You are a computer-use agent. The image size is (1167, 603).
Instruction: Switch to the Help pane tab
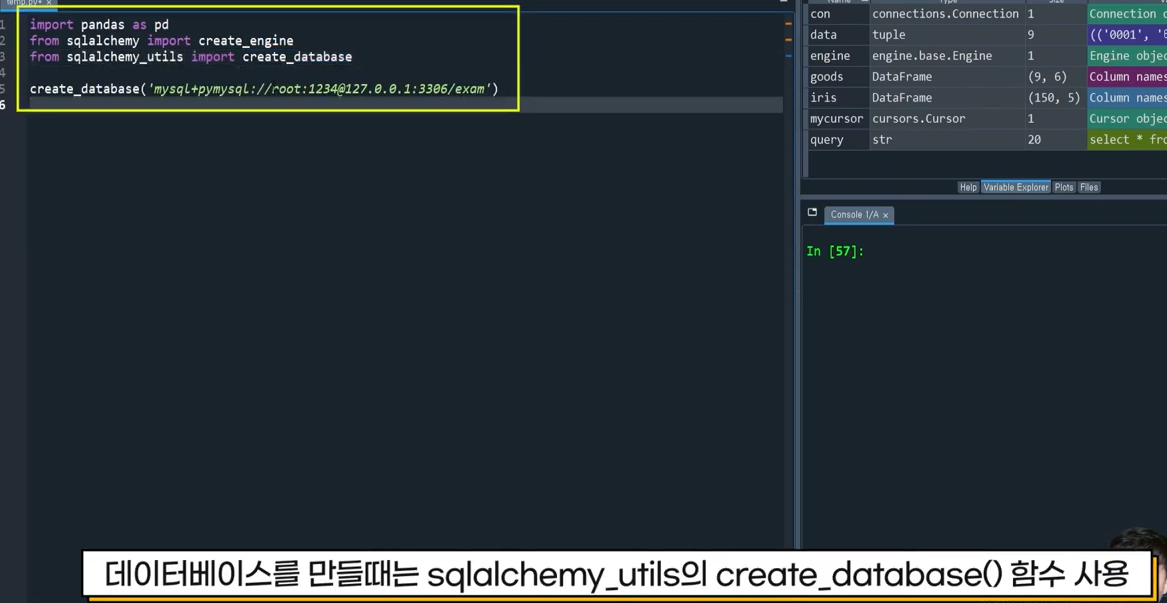968,188
